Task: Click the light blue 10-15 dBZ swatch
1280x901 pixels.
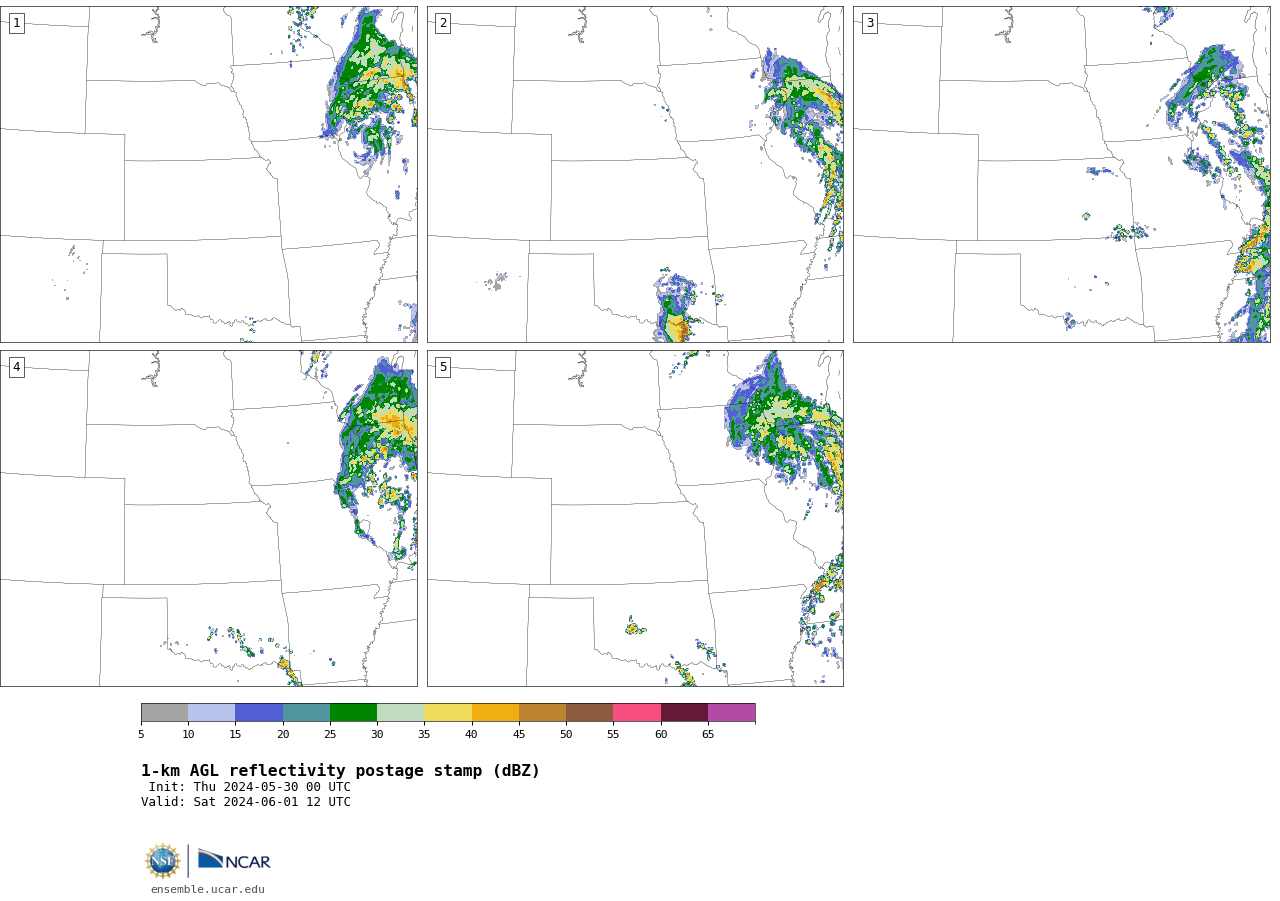Action: pyautogui.click(x=211, y=713)
